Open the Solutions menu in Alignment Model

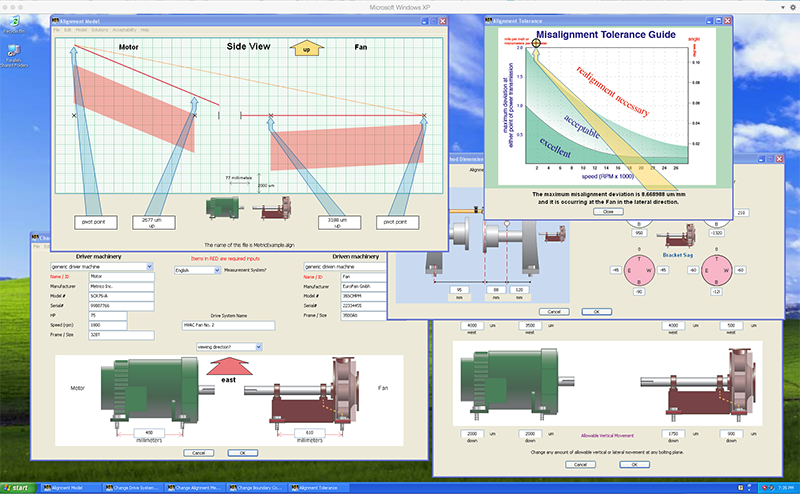(101, 30)
